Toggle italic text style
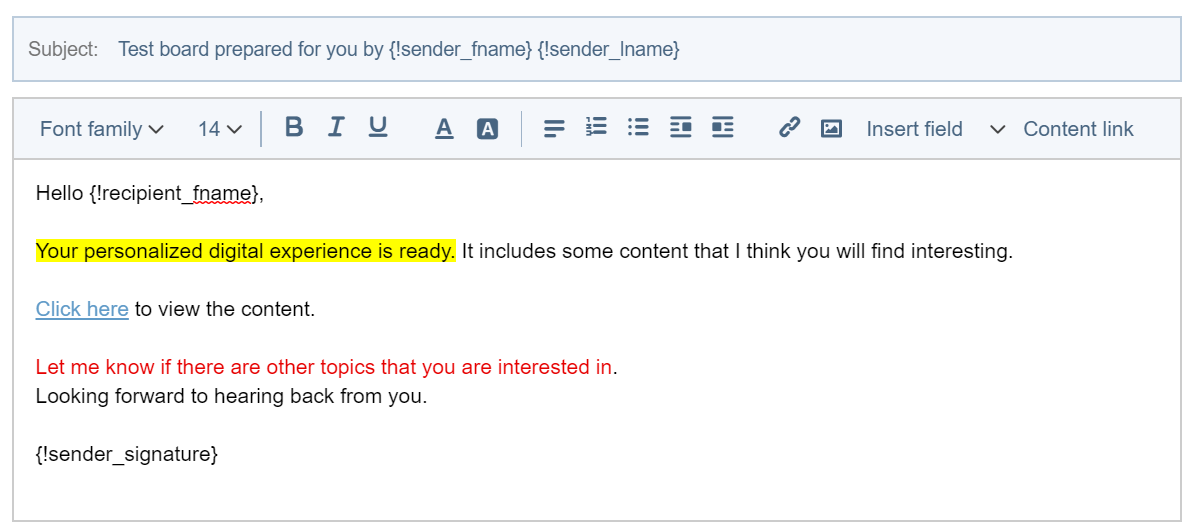This screenshot has height=531, width=1195. click(336, 128)
